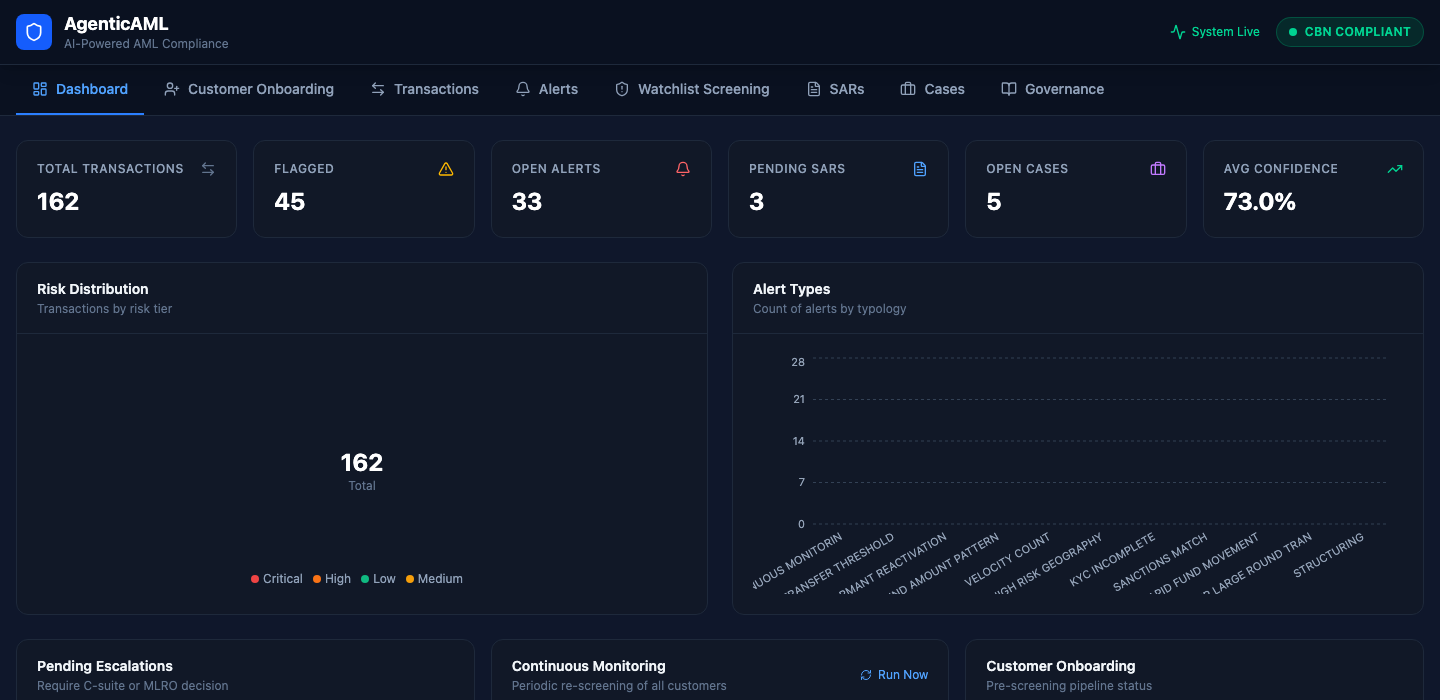Viewport: 1440px width, 700px height.
Task: Click the AgenticAML shield logo icon
Action: click(x=34, y=32)
